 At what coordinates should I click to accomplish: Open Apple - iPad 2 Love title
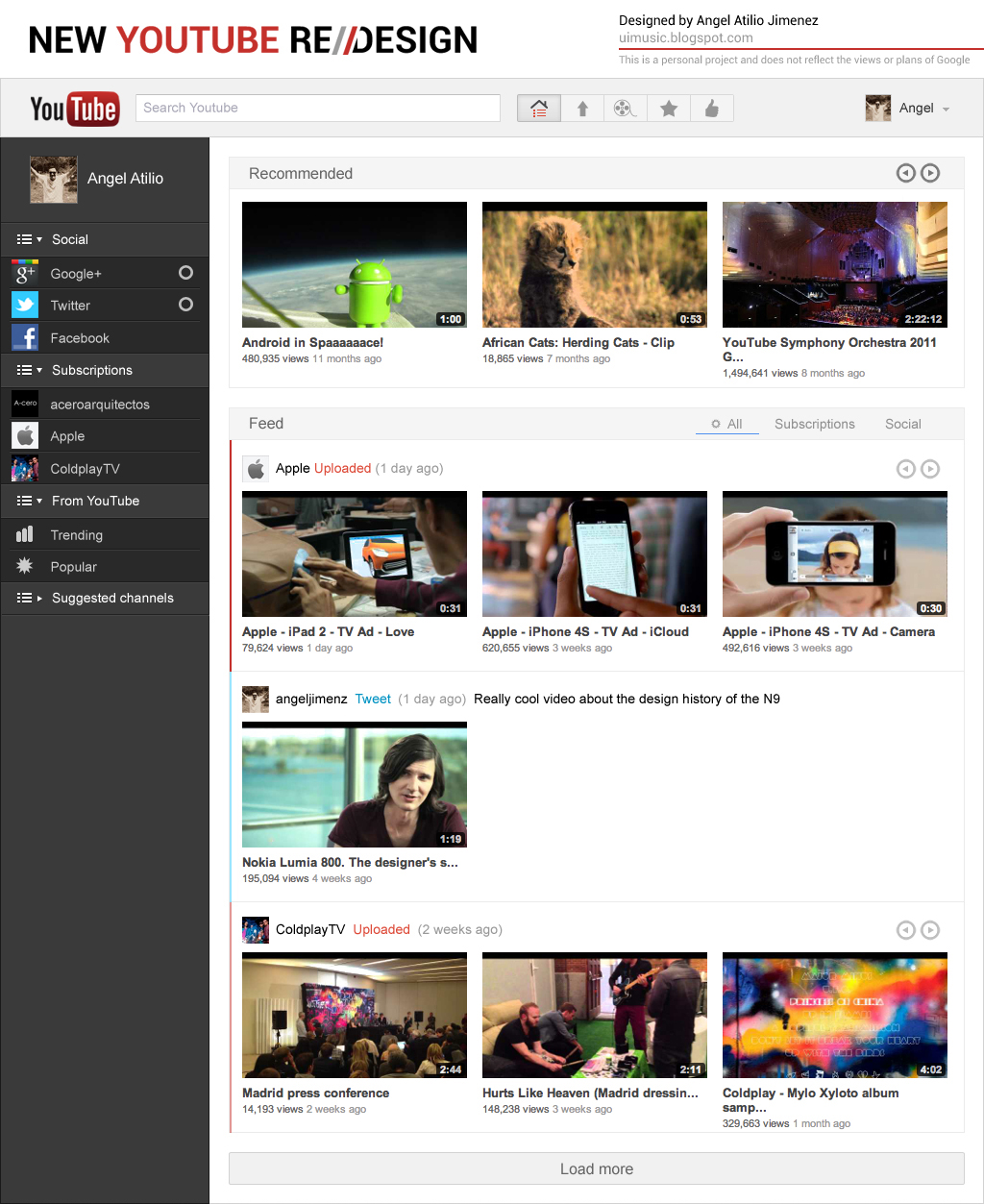(x=328, y=631)
